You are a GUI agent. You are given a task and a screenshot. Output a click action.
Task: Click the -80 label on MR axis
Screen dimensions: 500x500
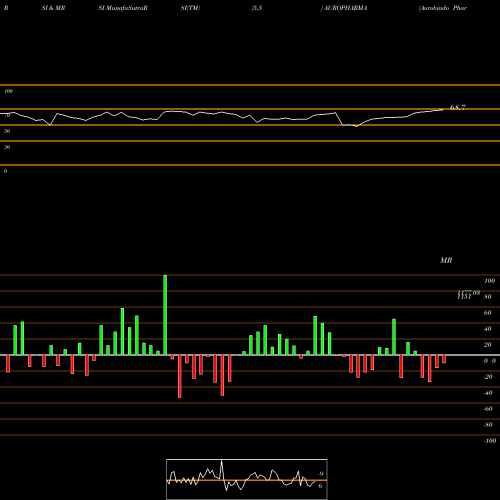tap(488, 425)
